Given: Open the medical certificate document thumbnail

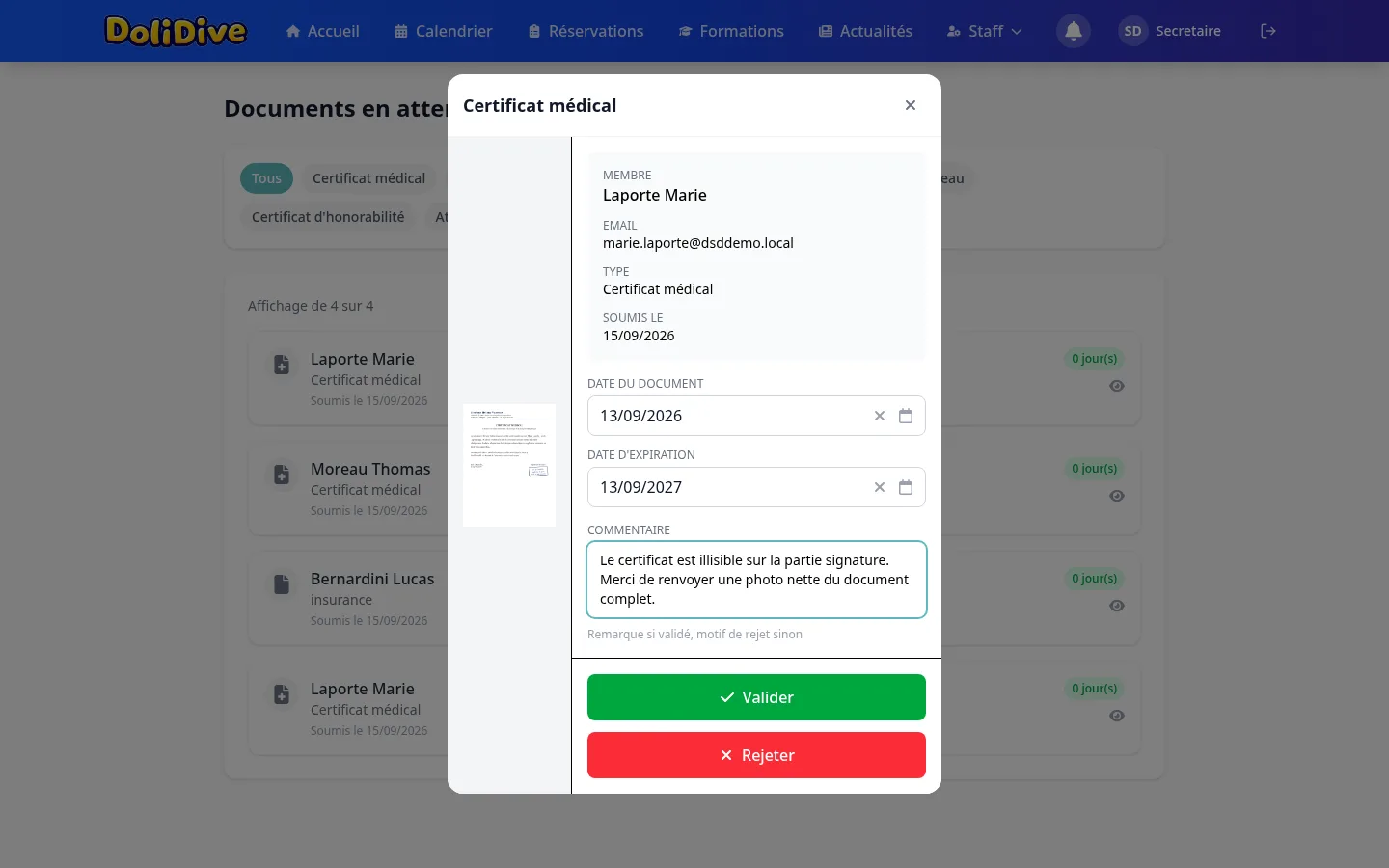Looking at the screenshot, I should point(509,465).
